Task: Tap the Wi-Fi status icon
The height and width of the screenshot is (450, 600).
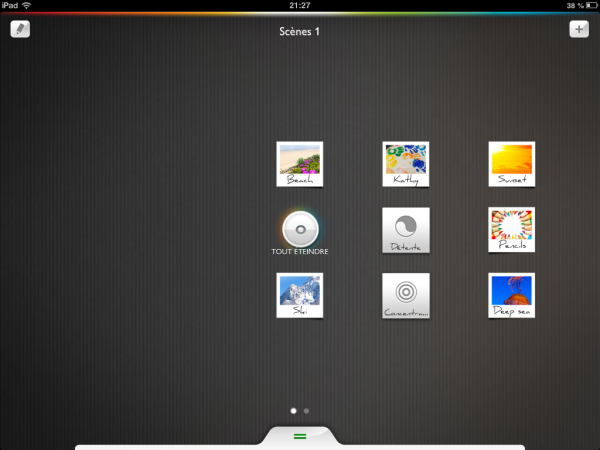Action: pos(26,5)
